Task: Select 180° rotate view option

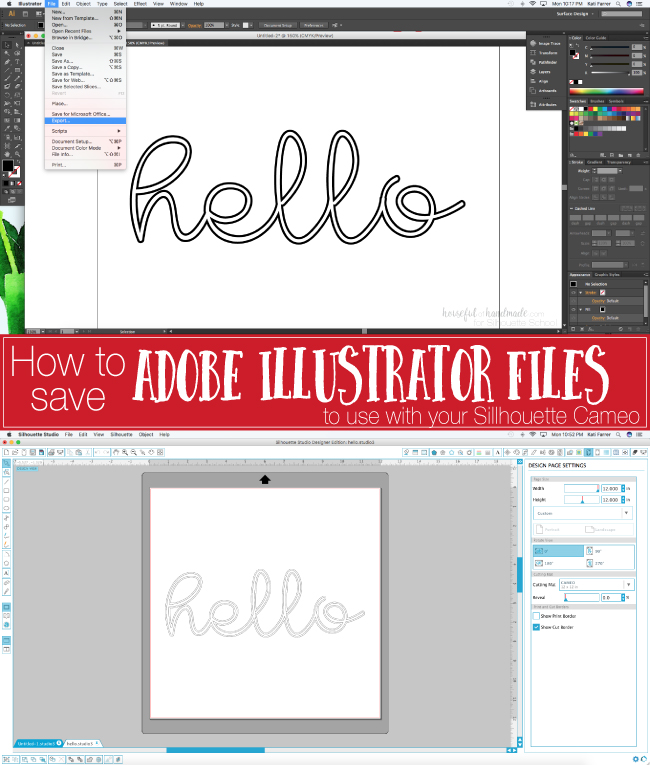Action: pos(558,563)
